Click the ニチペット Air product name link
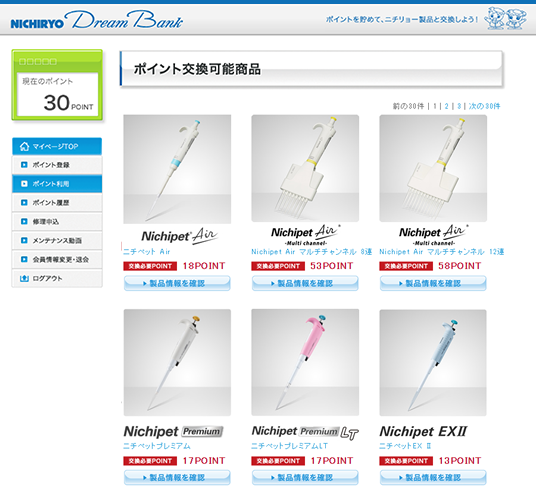This screenshot has width=536, height=500. pyautogui.click(x=146, y=252)
